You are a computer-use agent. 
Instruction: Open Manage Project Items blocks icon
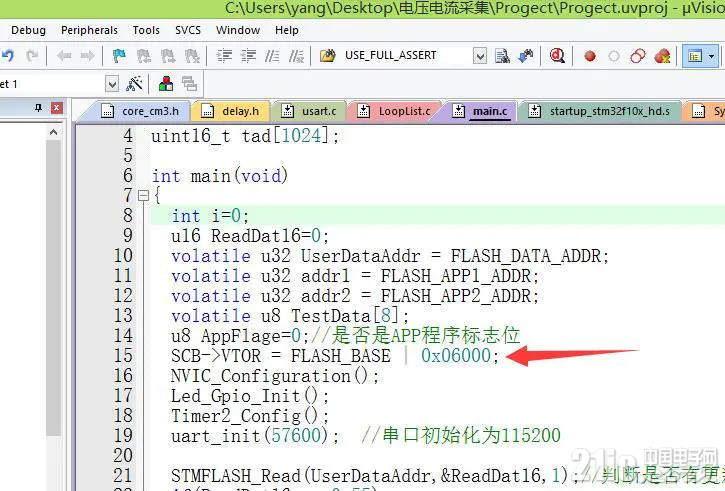pyautogui.click(x=166, y=84)
